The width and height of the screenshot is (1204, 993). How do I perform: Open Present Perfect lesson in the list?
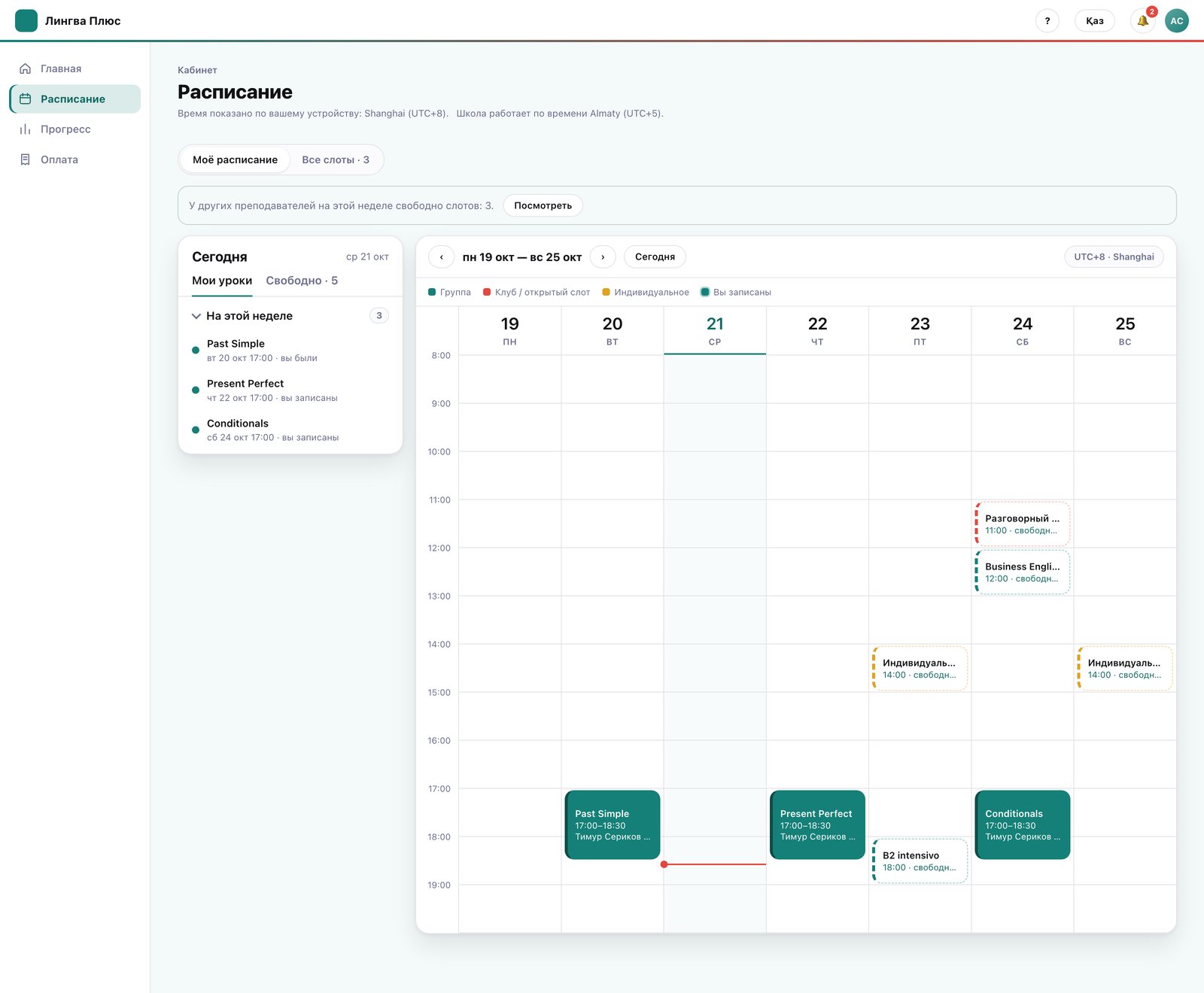[x=290, y=390]
